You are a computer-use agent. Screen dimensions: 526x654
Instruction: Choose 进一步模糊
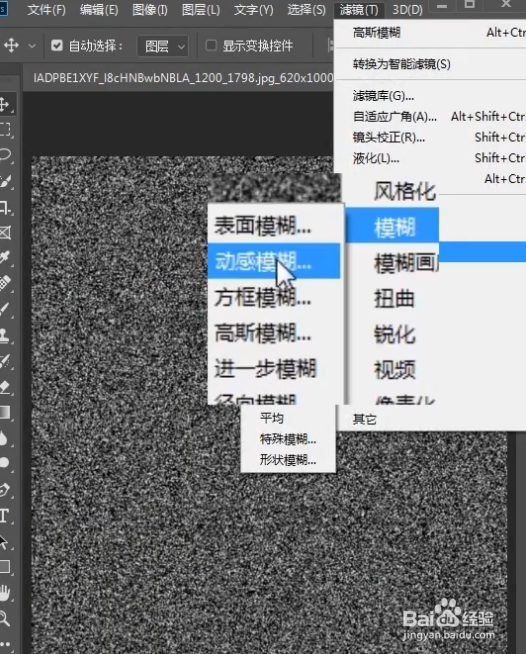274,369
